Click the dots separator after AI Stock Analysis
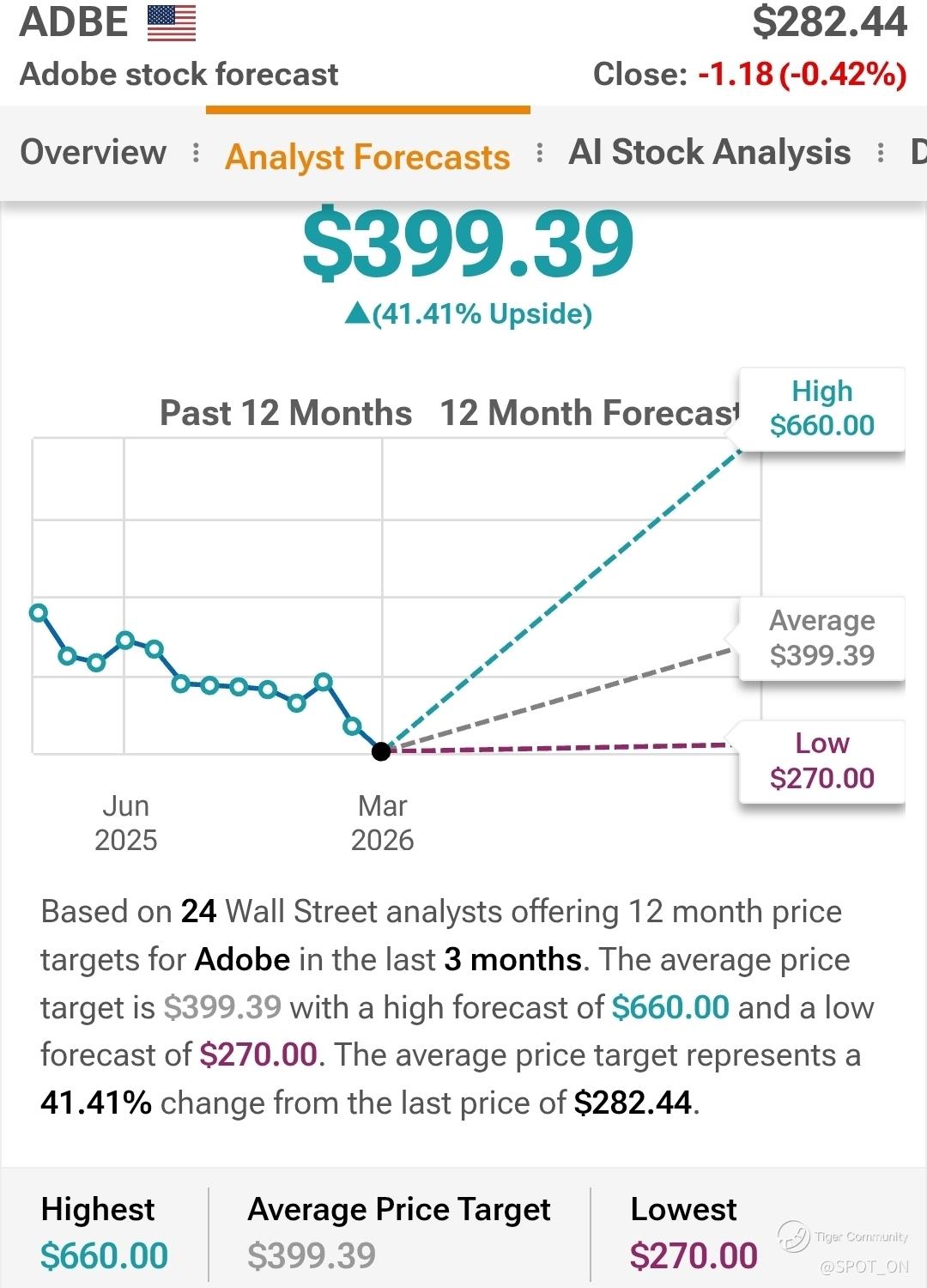Viewport: 927px width, 1288px height. (881, 153)
